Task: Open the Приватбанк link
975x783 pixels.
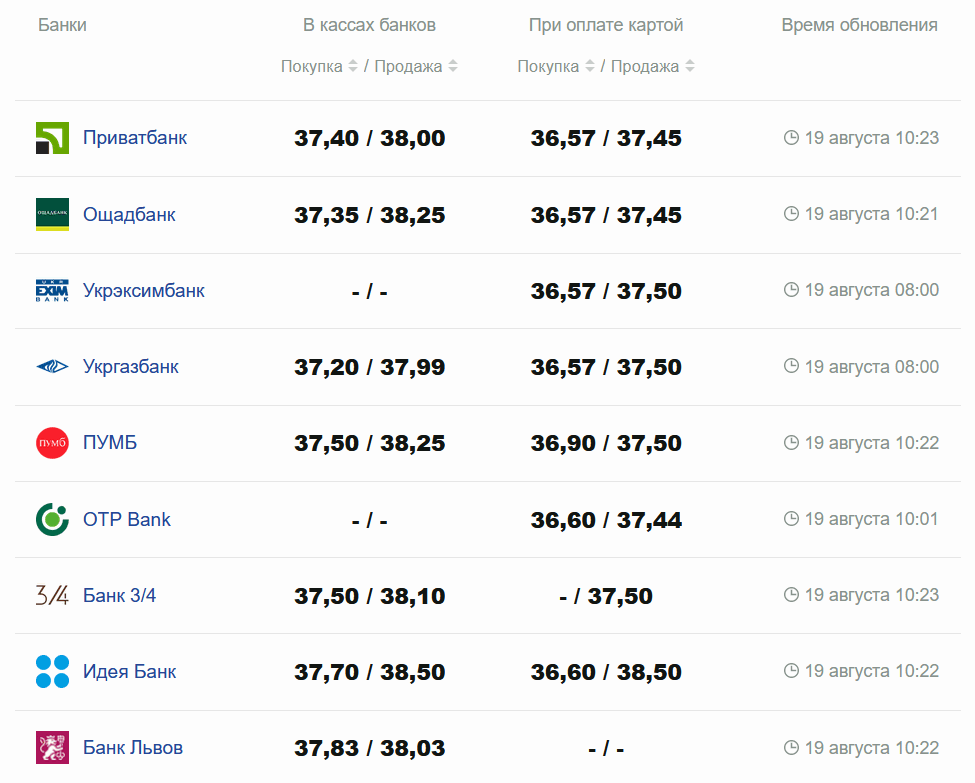Action: tap(135, 138)
